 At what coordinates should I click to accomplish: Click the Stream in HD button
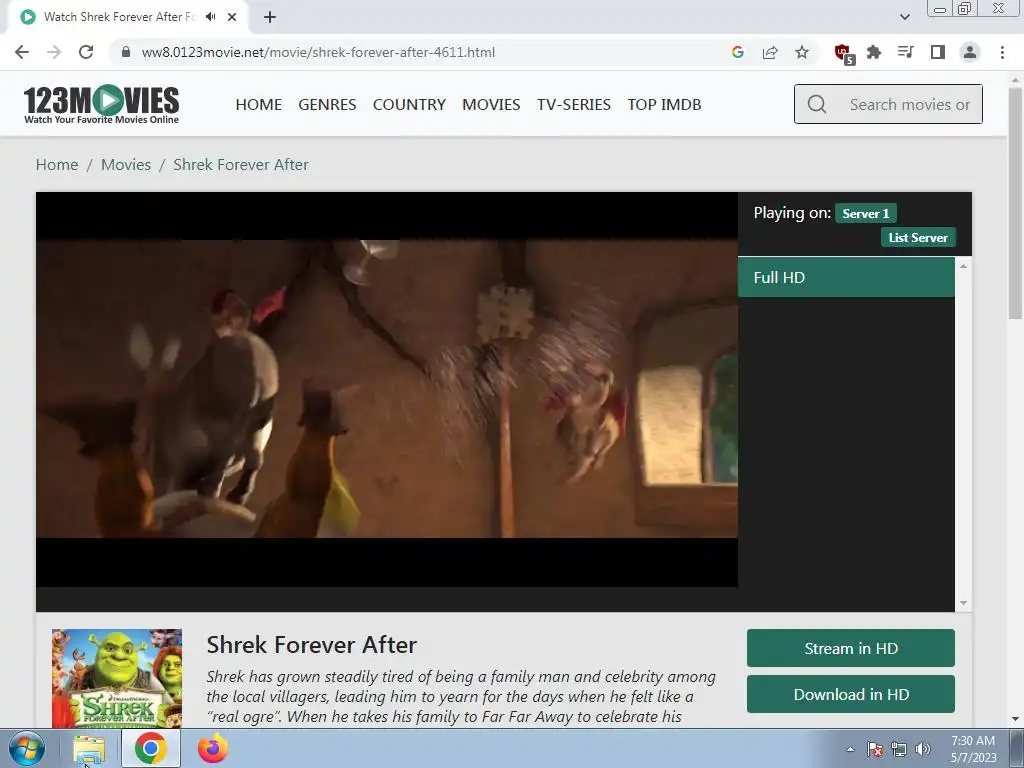coord(850,648)
